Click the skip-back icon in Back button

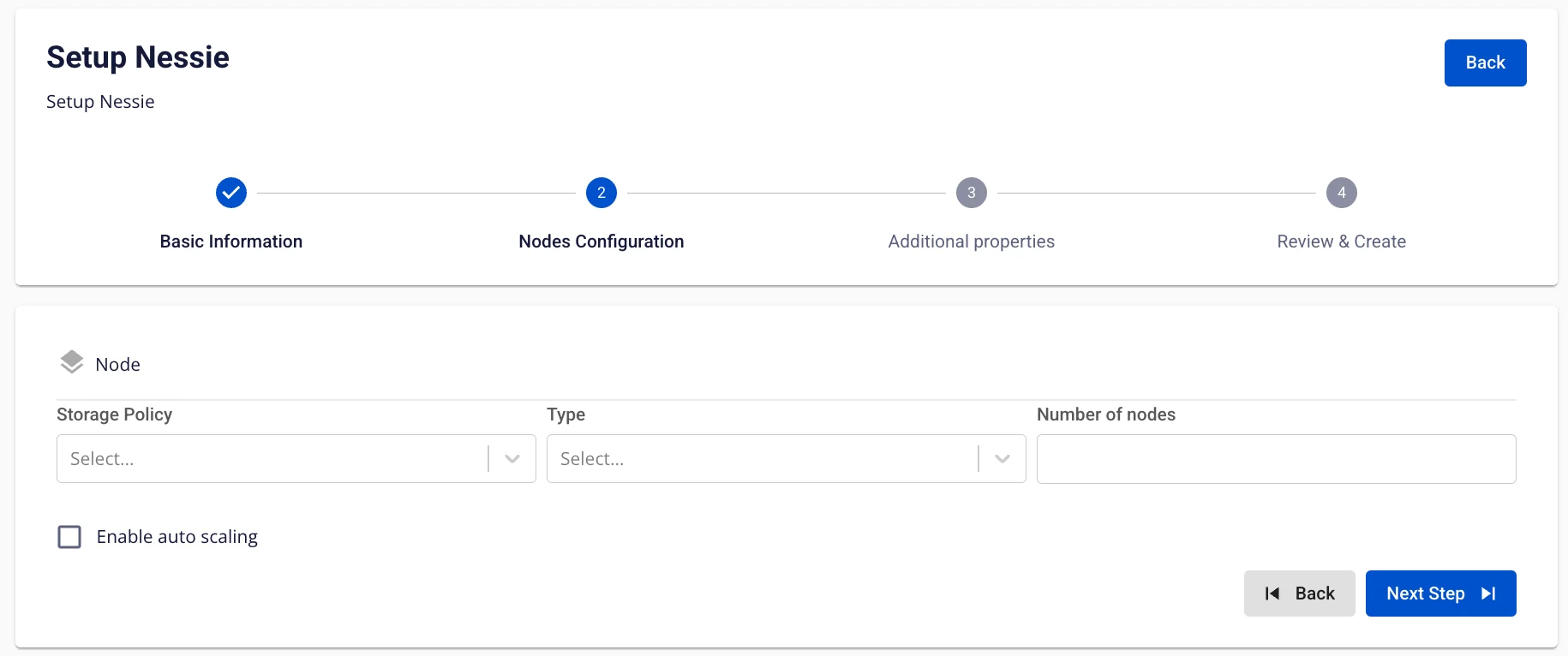[x=1272, y=593]
